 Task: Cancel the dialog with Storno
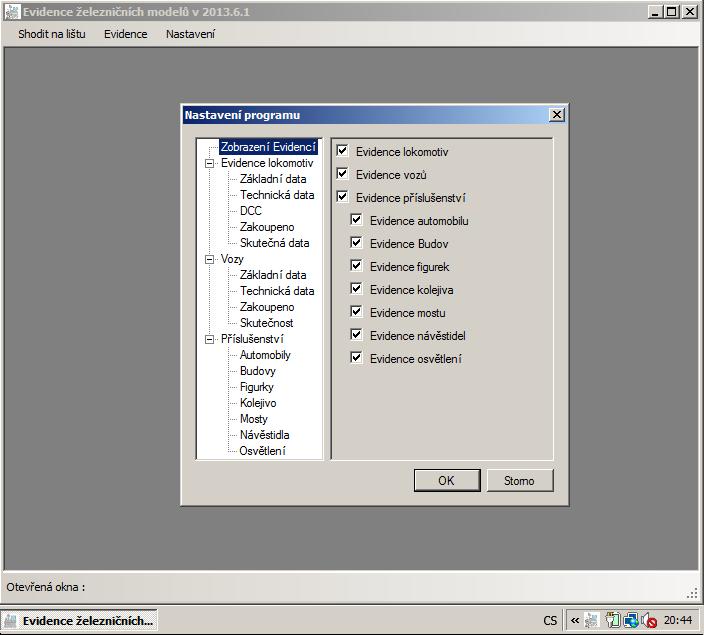point(519,481)
